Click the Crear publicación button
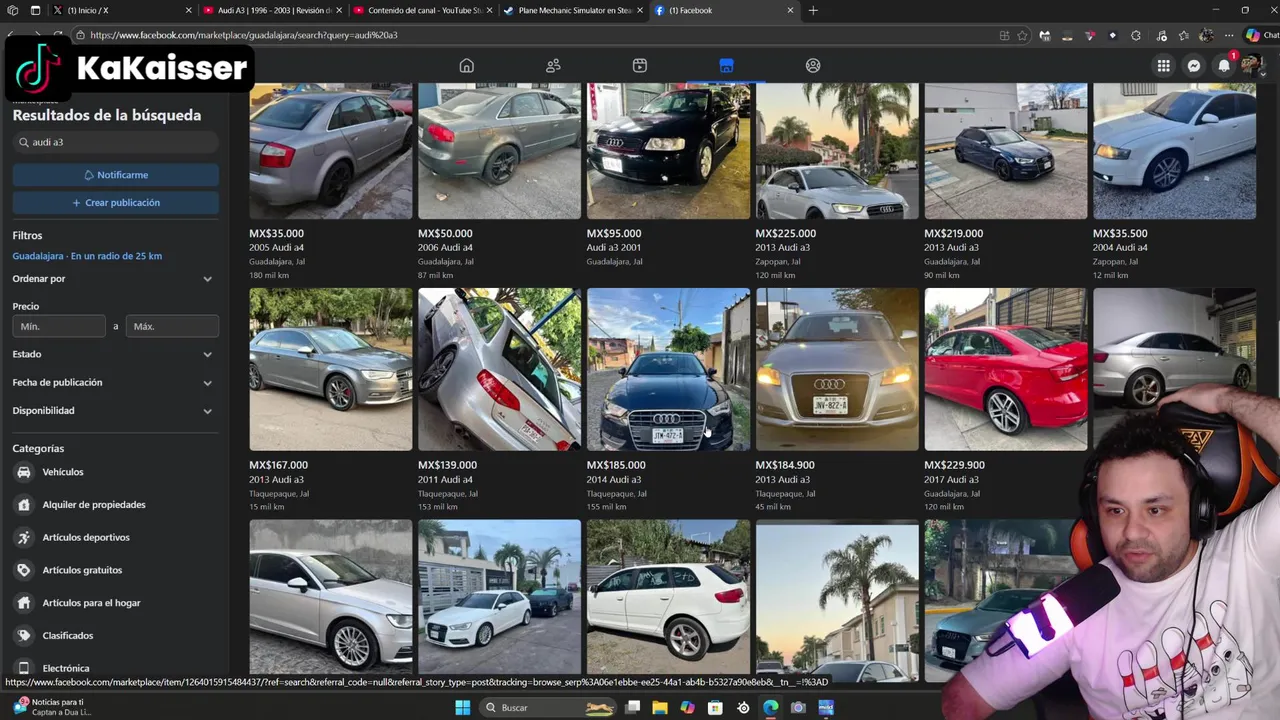Screen dimensions: 1280x720 pyautogui.click(x=116, y=203)
